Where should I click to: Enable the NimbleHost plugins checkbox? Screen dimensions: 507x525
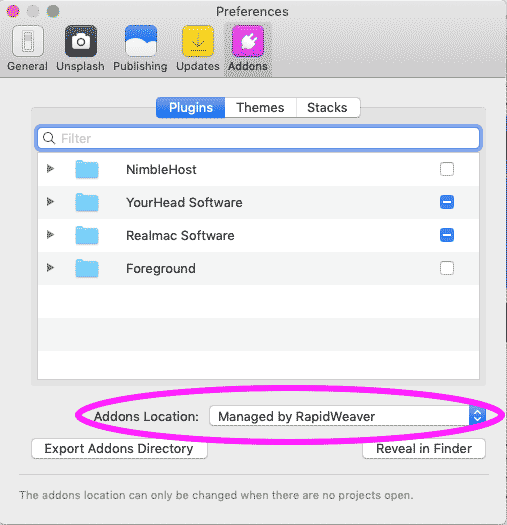point(447,169)
